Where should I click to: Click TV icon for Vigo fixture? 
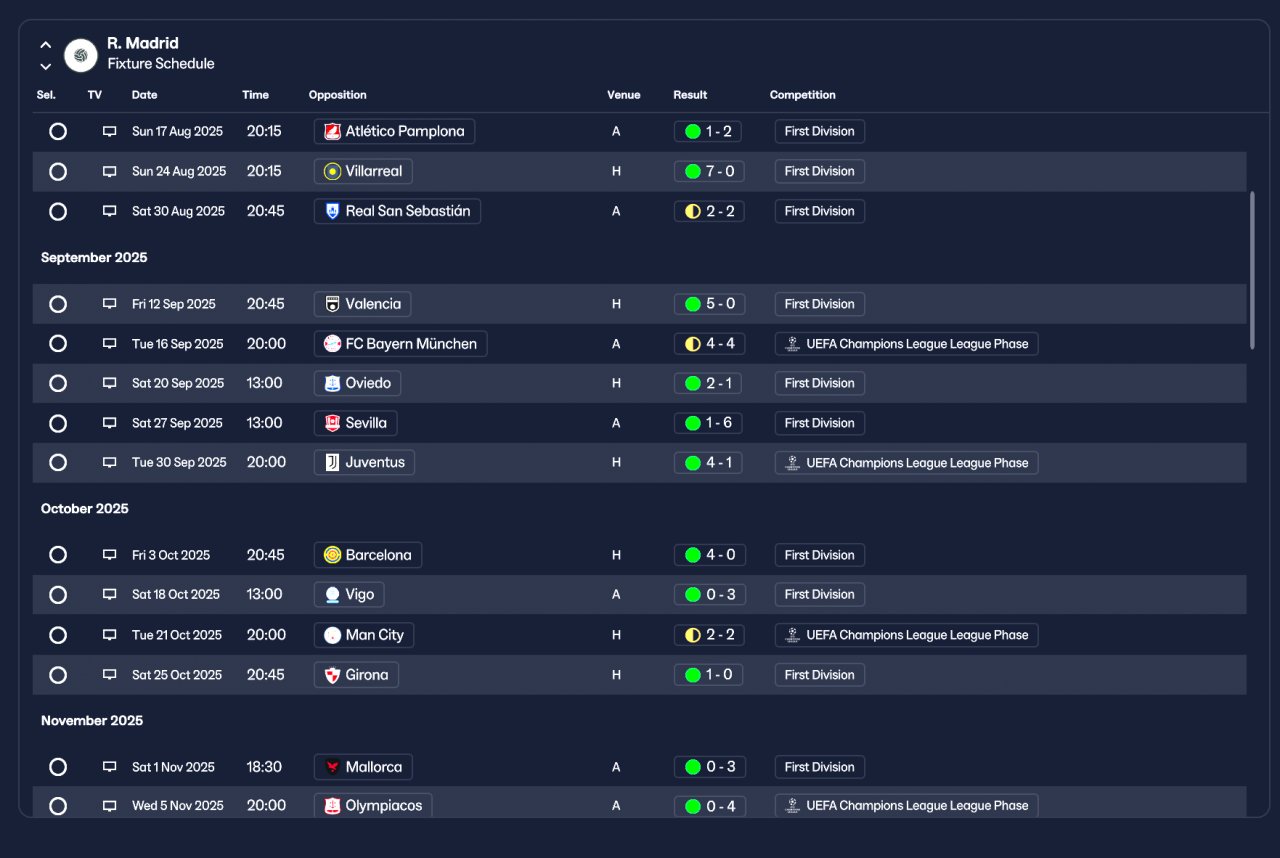point(110,595)
